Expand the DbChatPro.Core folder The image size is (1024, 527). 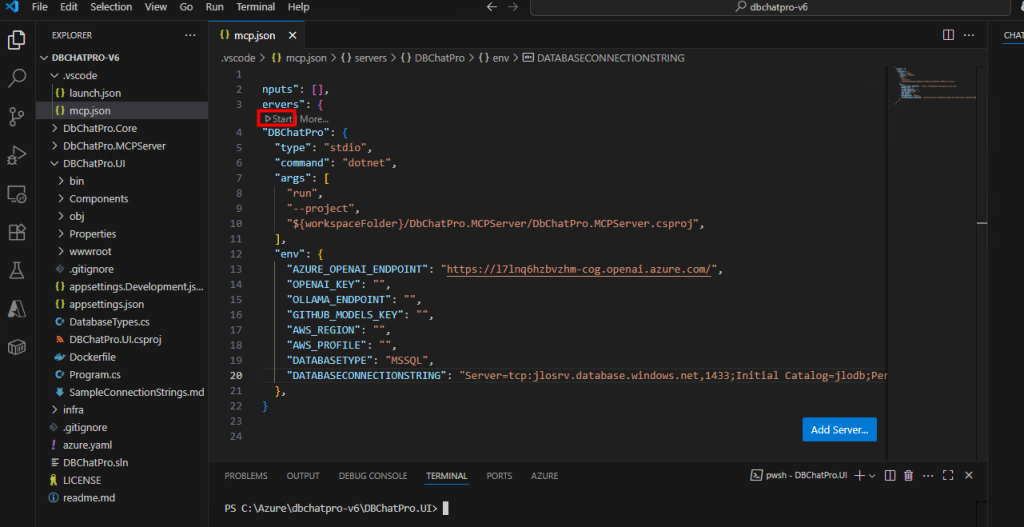point(121,128)
